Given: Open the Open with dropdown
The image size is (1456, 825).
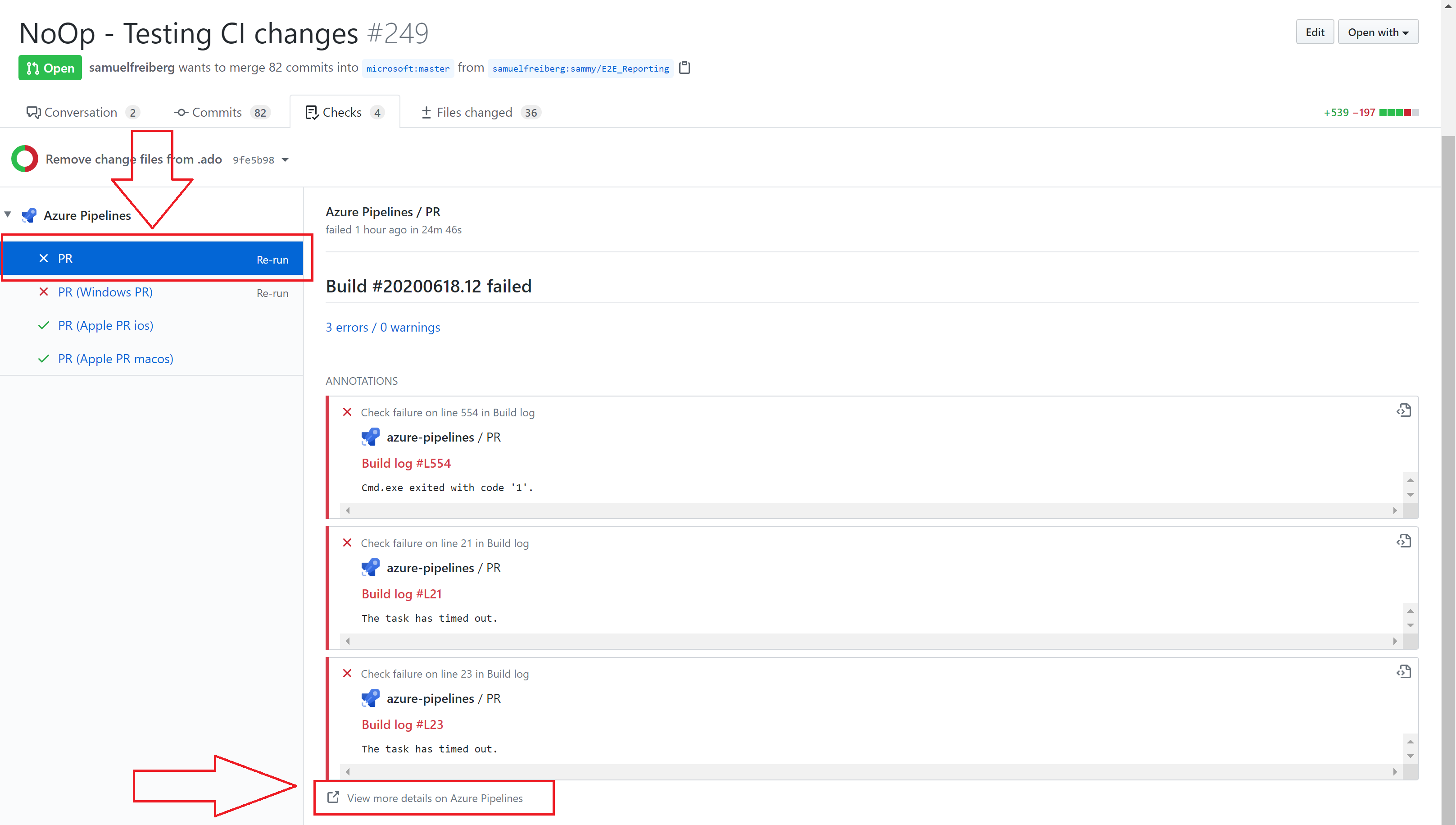Looking at the screenshot, I should (1378, 32).
